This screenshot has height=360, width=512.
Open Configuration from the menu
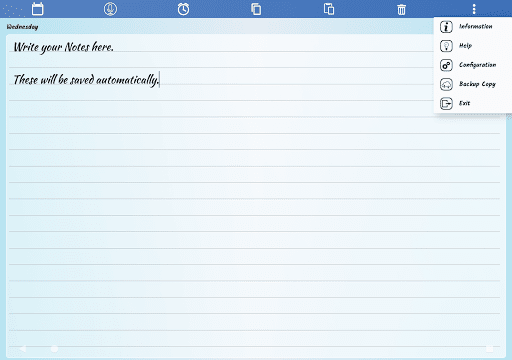(x=473, y=65)
